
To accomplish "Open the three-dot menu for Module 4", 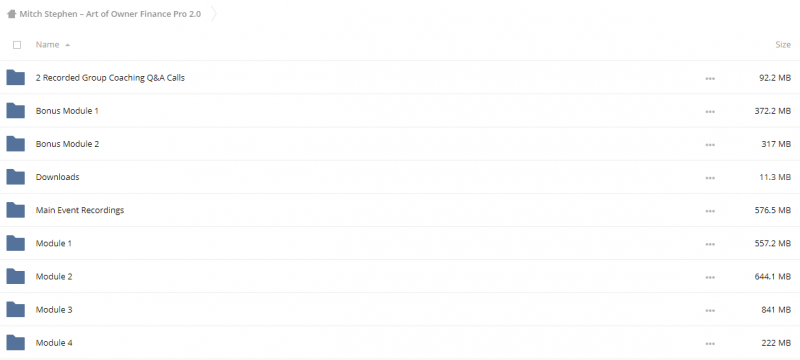I will click(x=710, y=344).
